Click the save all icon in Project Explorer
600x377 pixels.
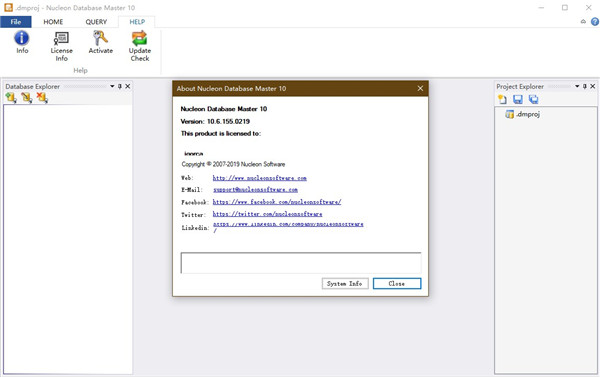533,100
